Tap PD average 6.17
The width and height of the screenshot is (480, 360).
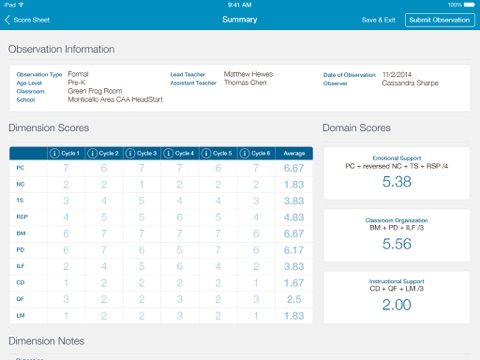pos(294,250)
